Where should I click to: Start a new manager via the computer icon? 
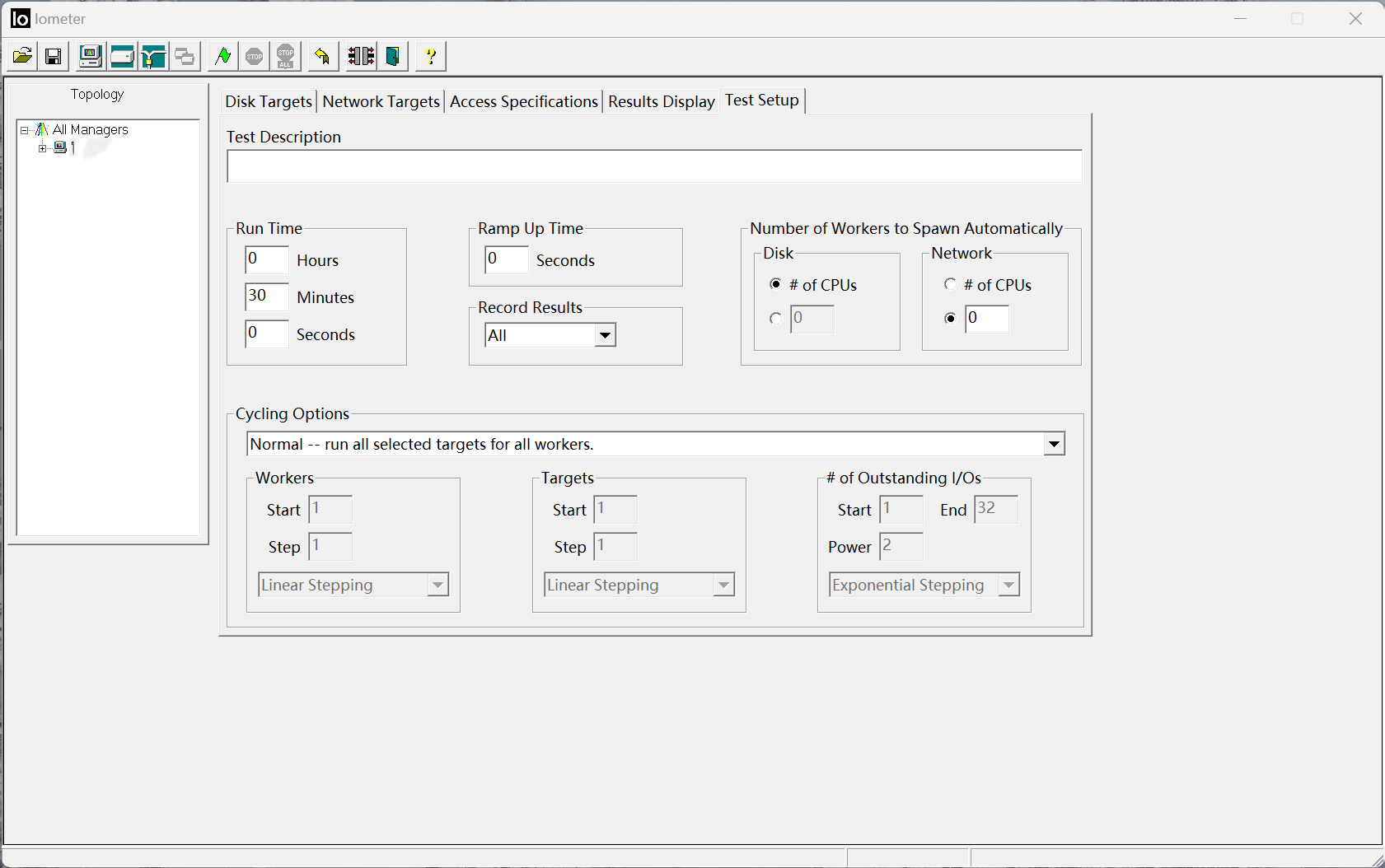pyautogui.click(x=90, y=56)
